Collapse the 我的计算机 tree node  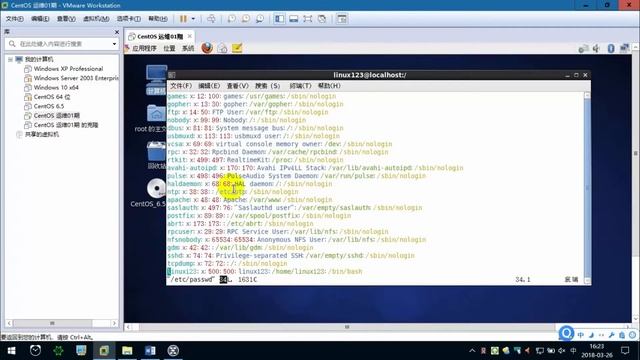point(10,60)
